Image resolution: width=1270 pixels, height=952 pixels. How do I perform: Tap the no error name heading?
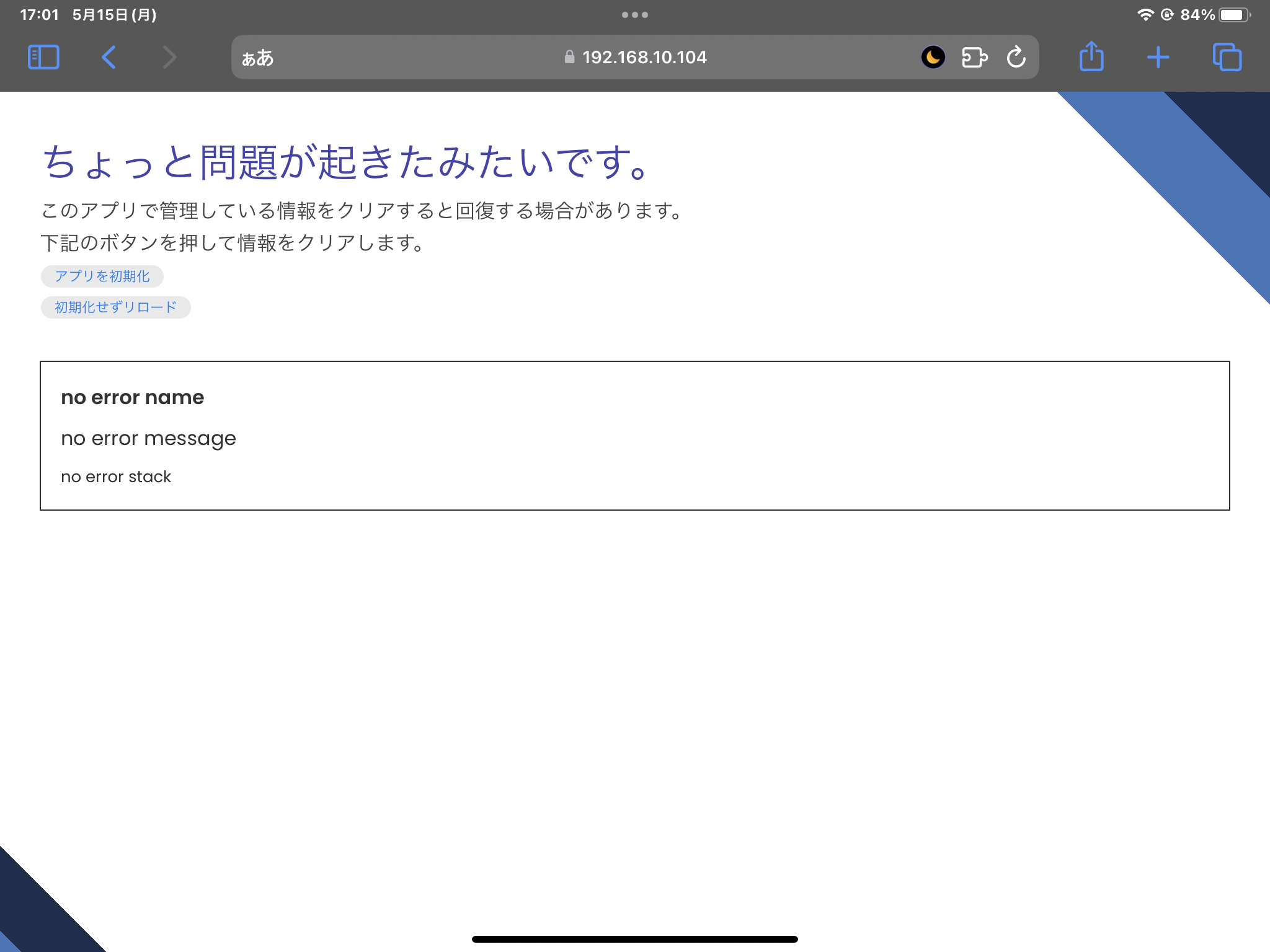click(132, 397)
